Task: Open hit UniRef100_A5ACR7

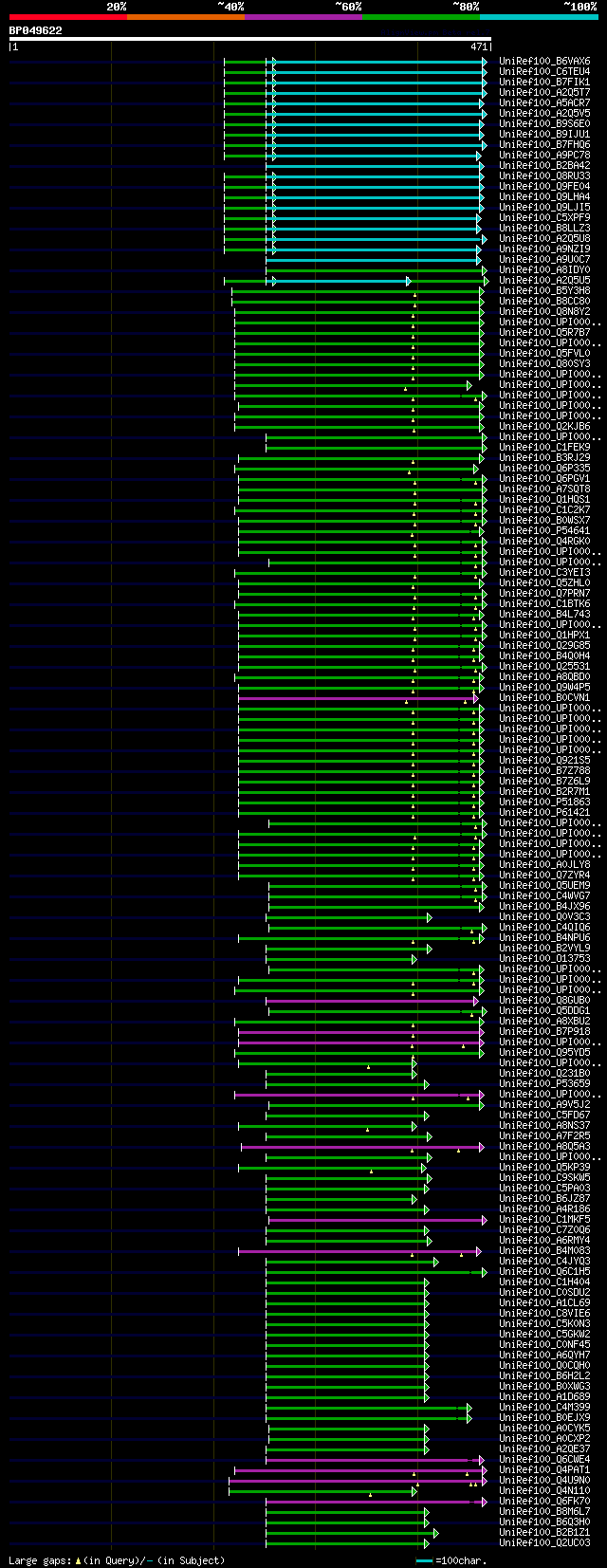Action: pos(544,102)
